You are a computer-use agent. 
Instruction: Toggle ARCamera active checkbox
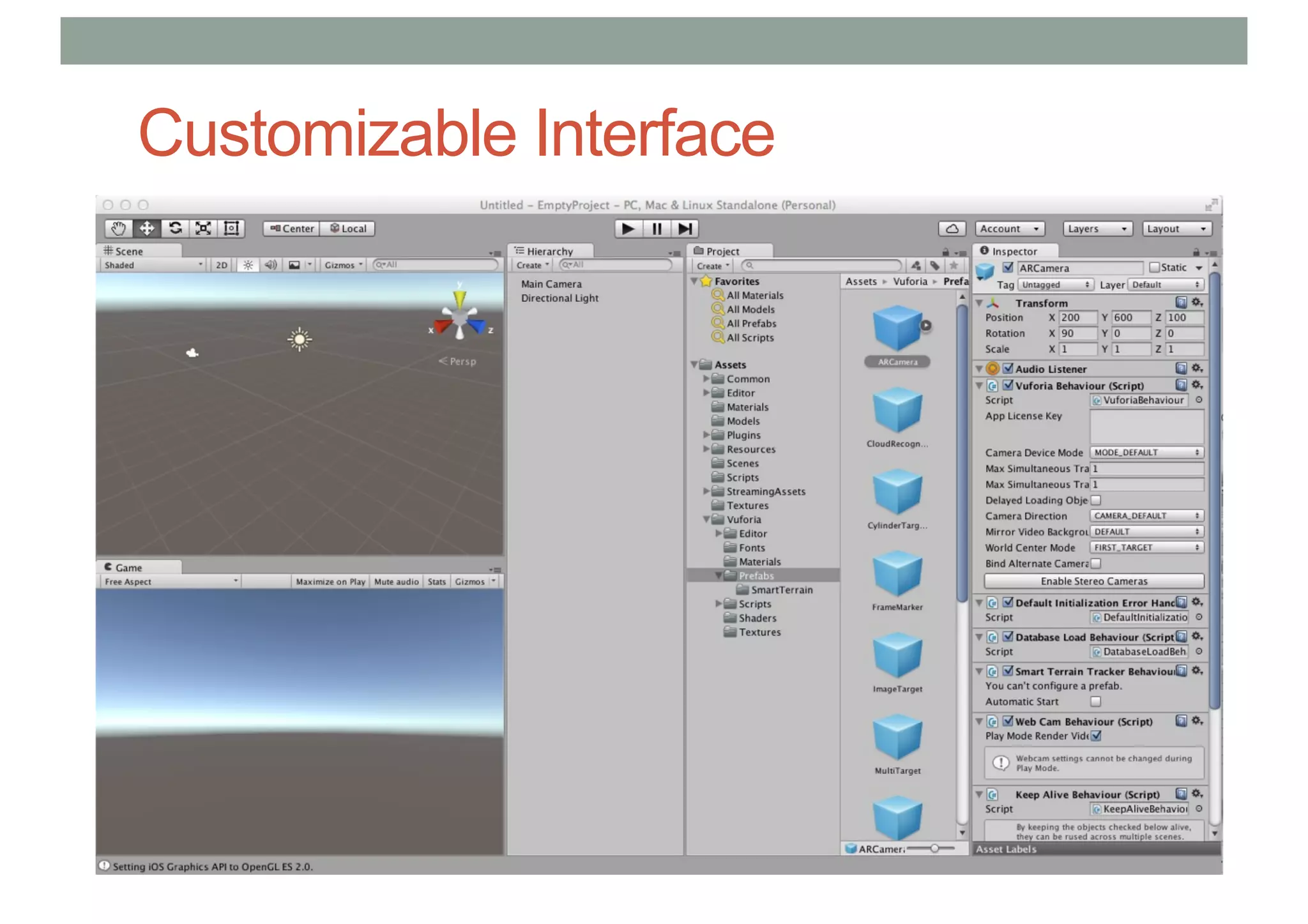tap(1008, 268)
